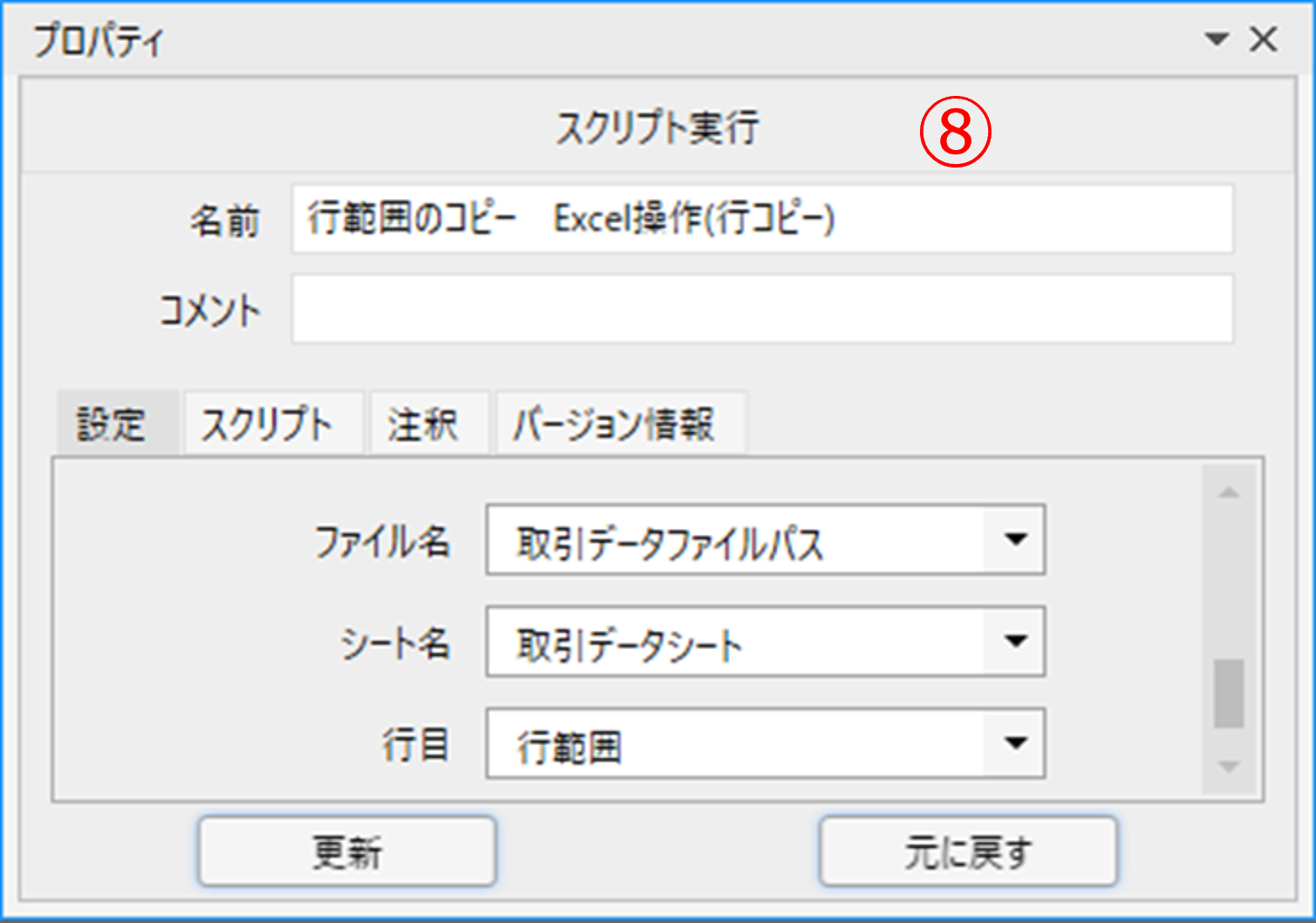Image resolution: width=1316 pixels, height=923 pixels.
Task: Switch to the 設定 tab
Action: [113, 425]
